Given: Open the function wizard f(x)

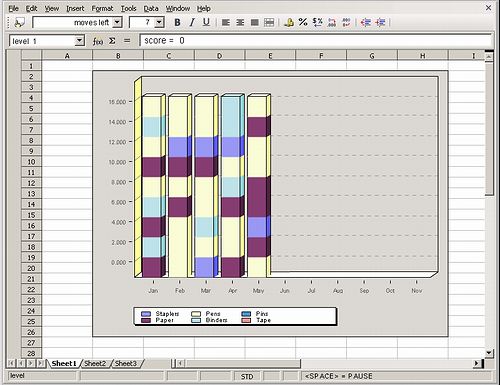Looking at the screenshot, I should [x=98, y=41].
